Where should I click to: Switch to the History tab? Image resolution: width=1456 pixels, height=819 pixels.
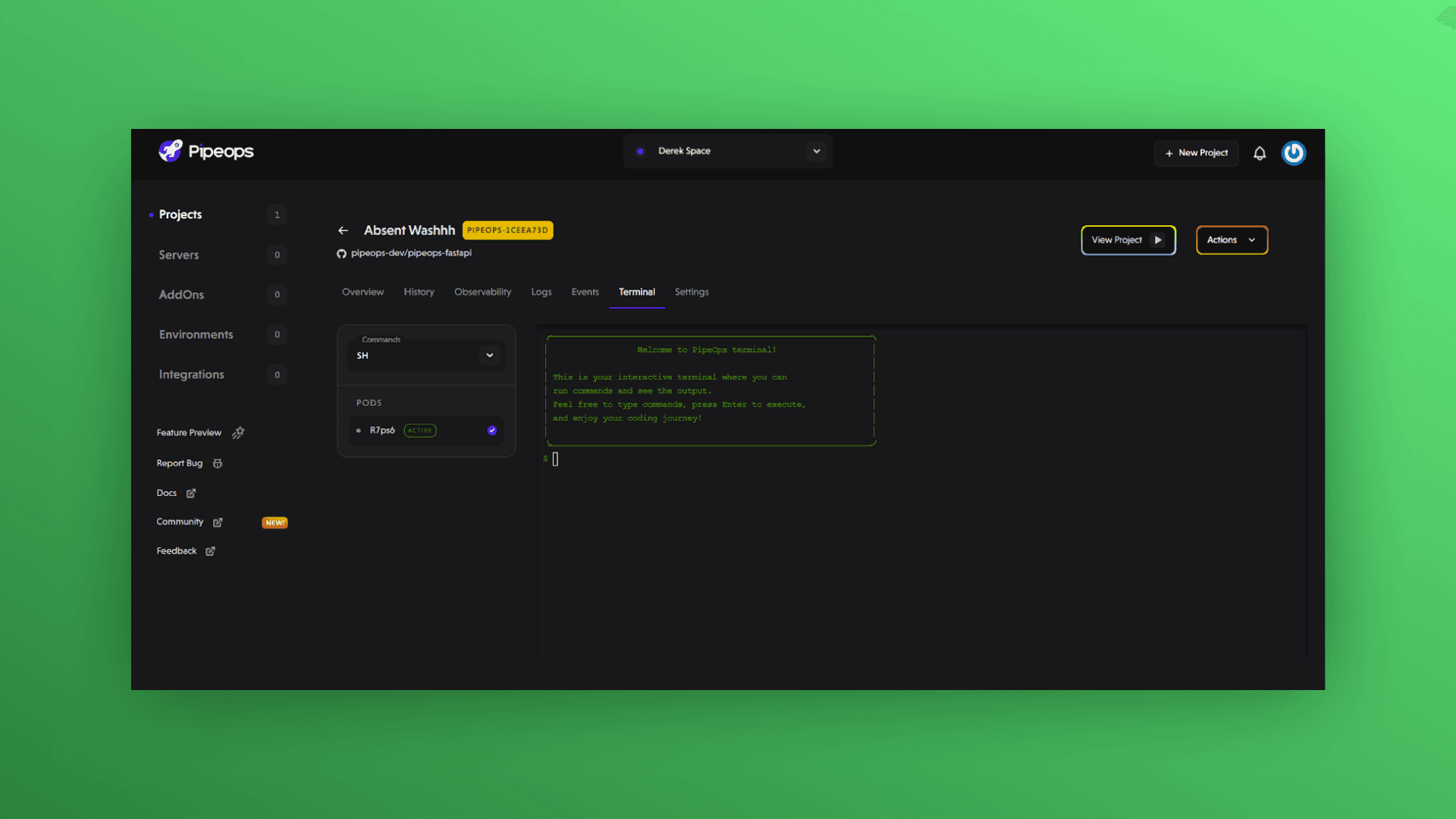tap(419, 292)
